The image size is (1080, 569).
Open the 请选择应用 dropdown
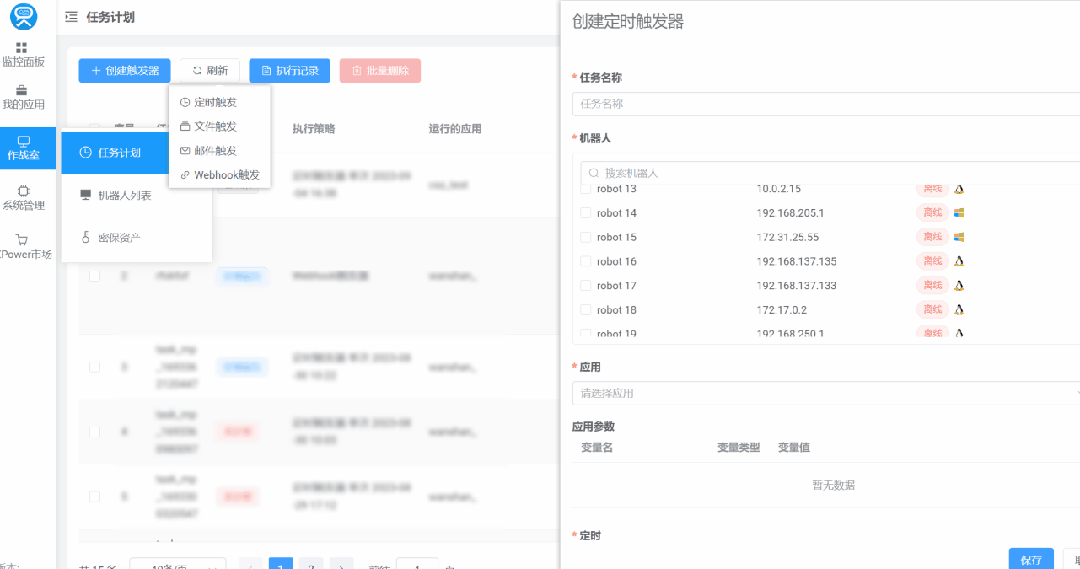(x=826, y=393)
